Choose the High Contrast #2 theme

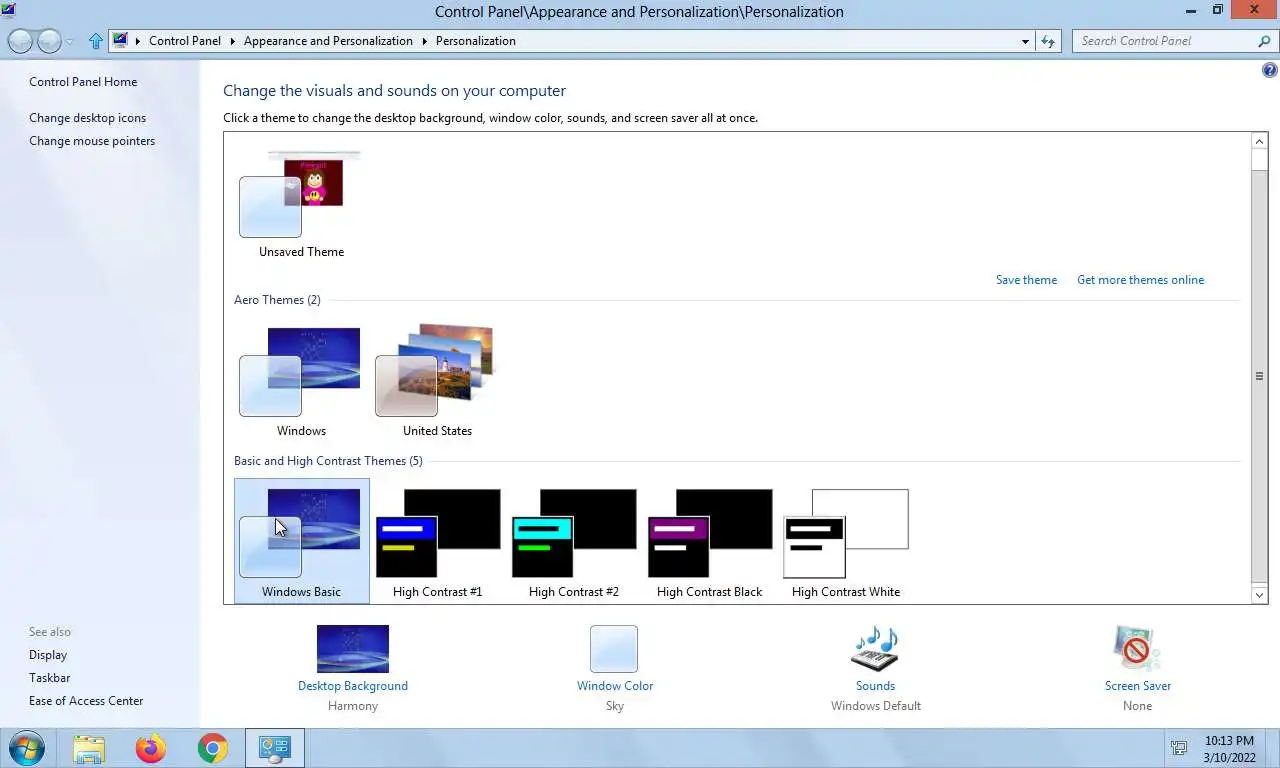[573, 540]
